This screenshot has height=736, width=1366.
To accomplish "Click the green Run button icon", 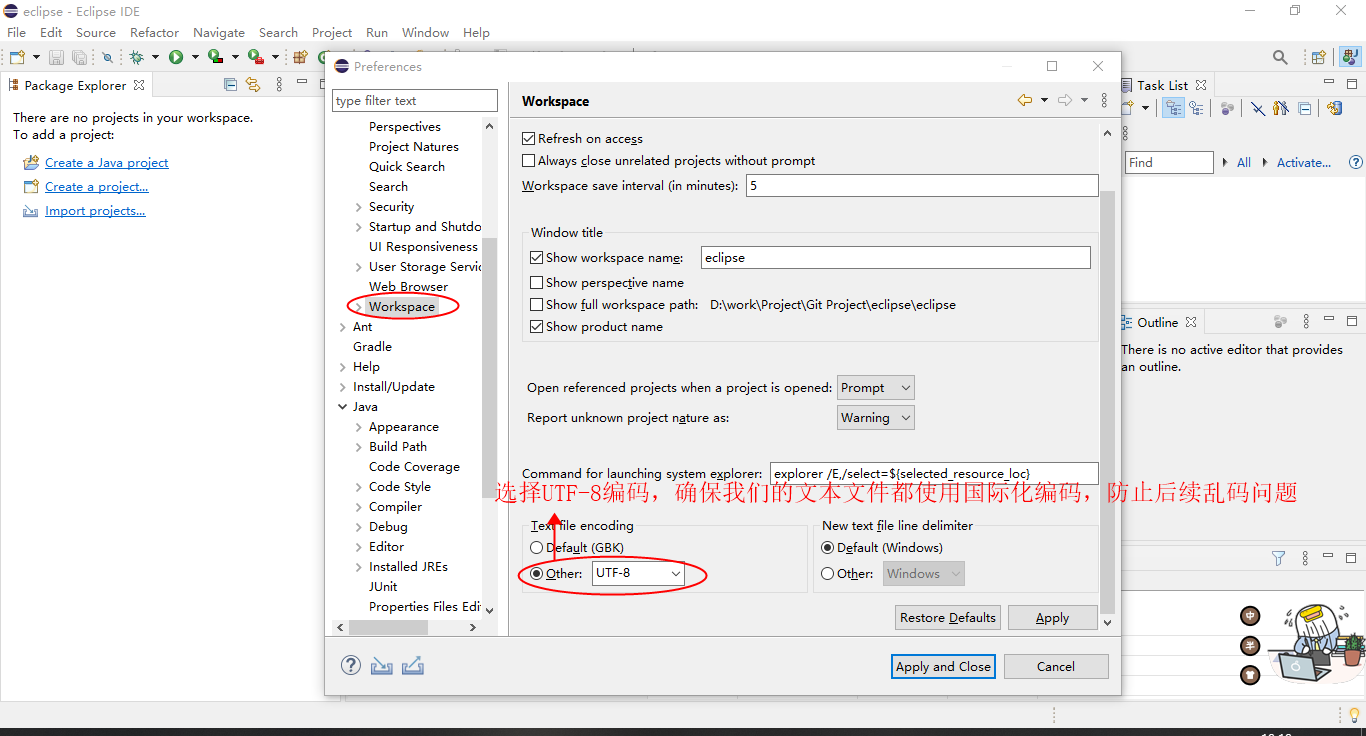I will [176, 58].
